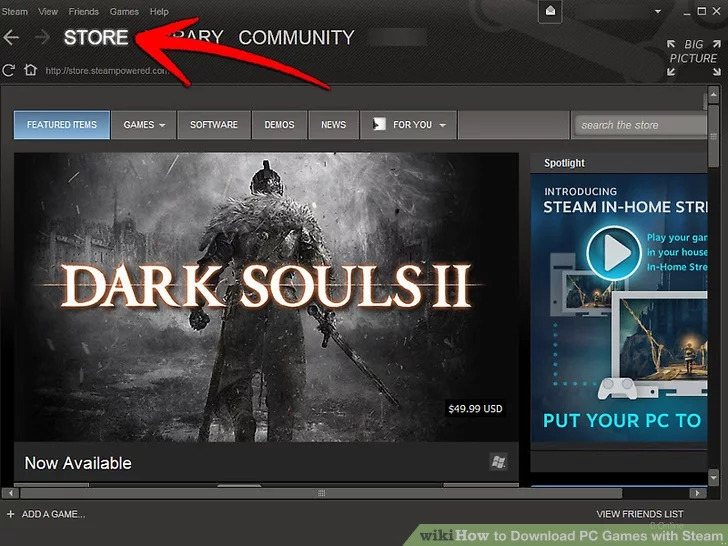Open the Spotlight In-Home Streaming promo
Viewport: 728px width, 546px height.
(619, 308)
